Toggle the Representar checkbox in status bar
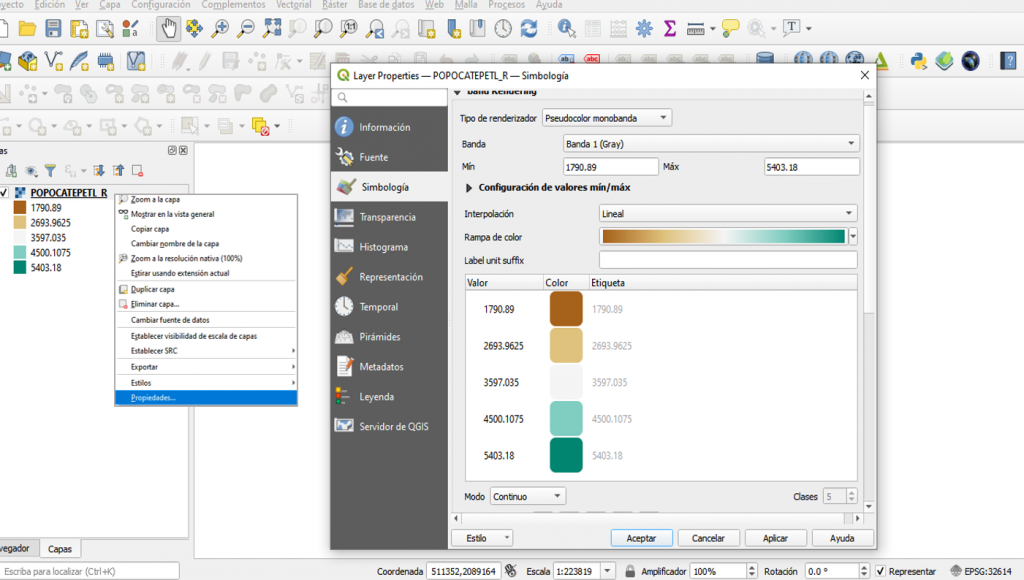 pos(880,571)
